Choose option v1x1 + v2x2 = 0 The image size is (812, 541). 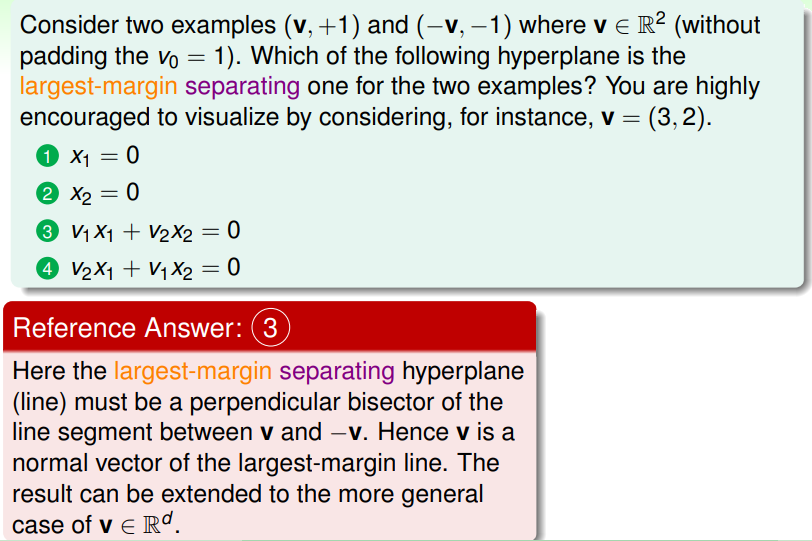click(x=155, y=231)
